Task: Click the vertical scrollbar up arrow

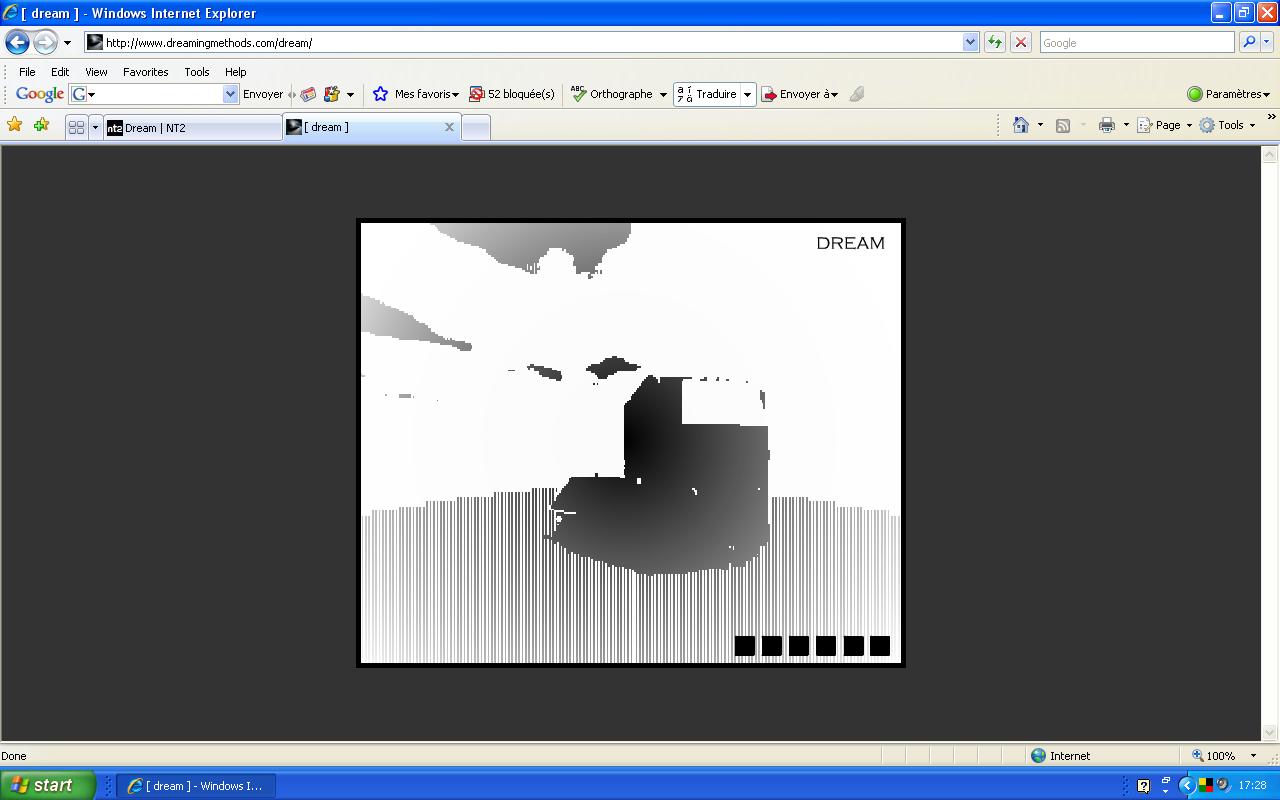Action: (x=1269, y=154)
